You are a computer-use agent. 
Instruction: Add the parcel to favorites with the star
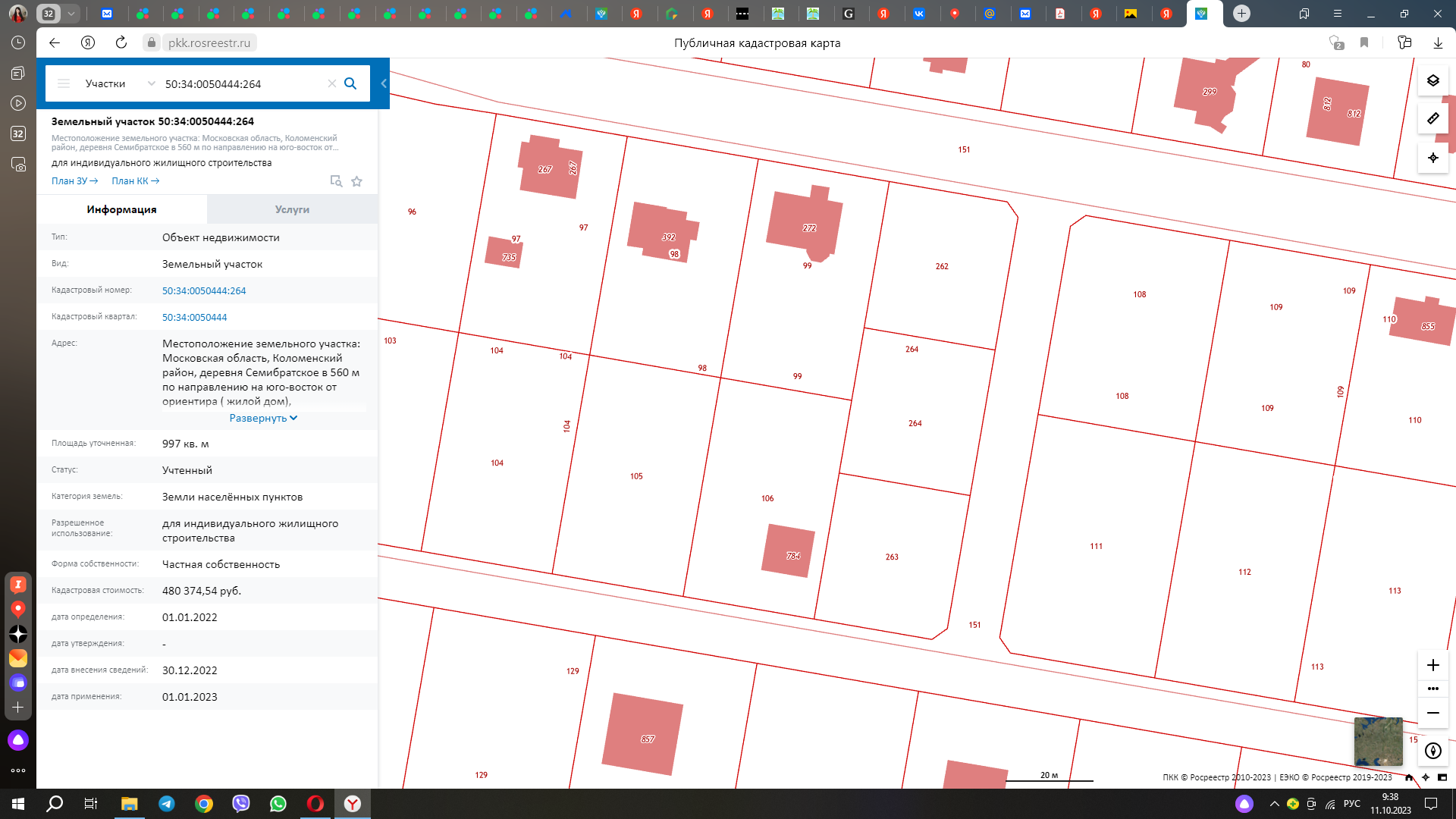(357, 181)
